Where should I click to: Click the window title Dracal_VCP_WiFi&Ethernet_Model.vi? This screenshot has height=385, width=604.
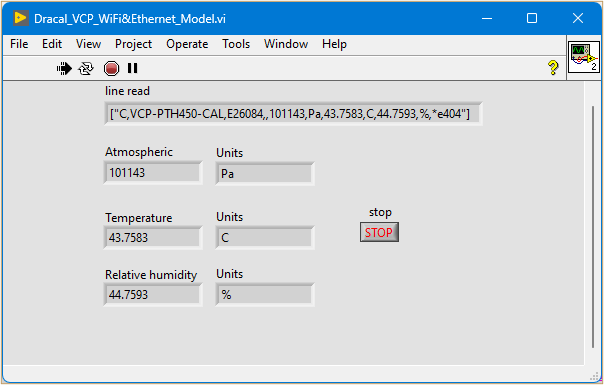(x=130, y=19)
